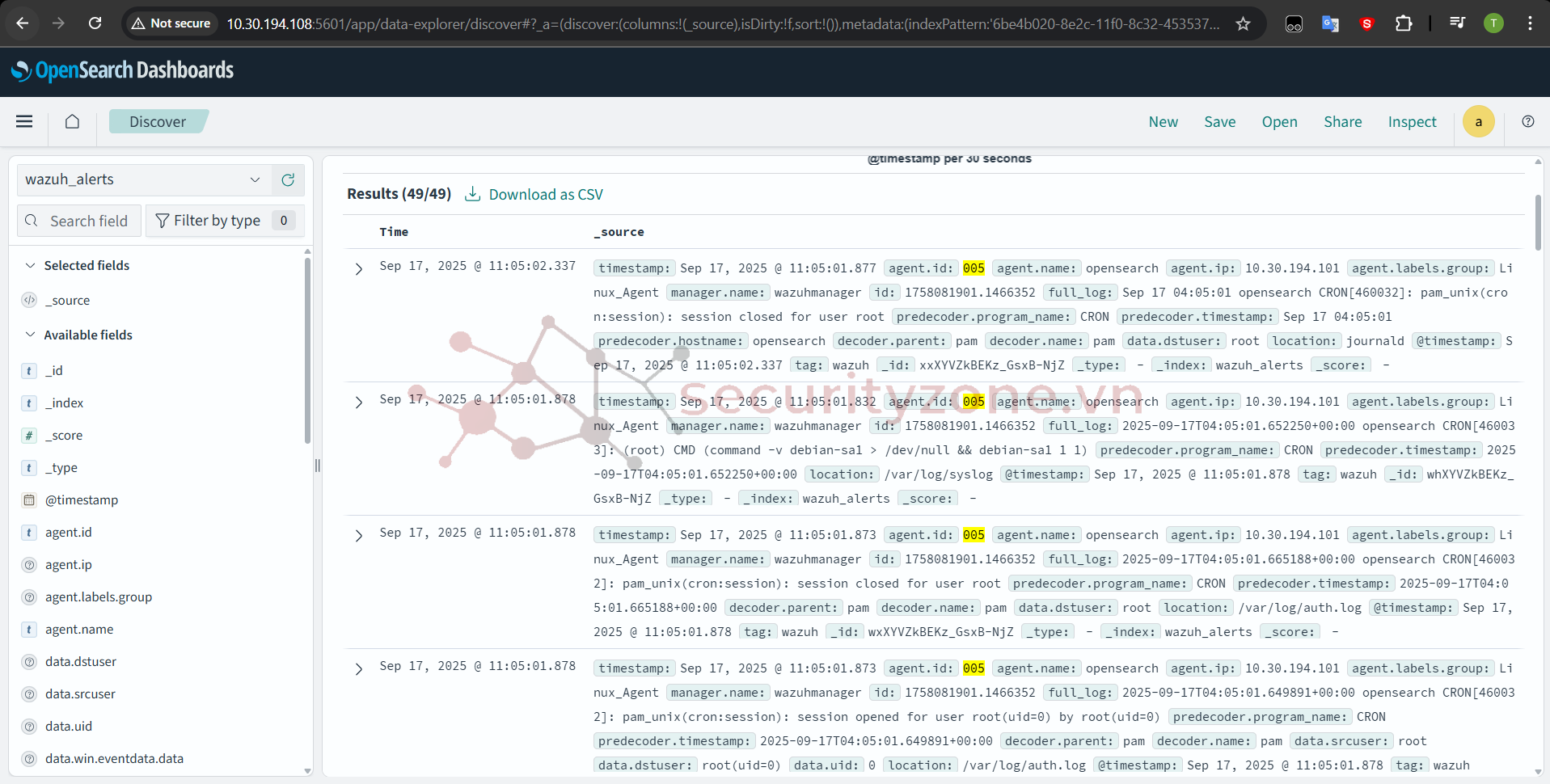Click New in the top menu

(1163, 121)
